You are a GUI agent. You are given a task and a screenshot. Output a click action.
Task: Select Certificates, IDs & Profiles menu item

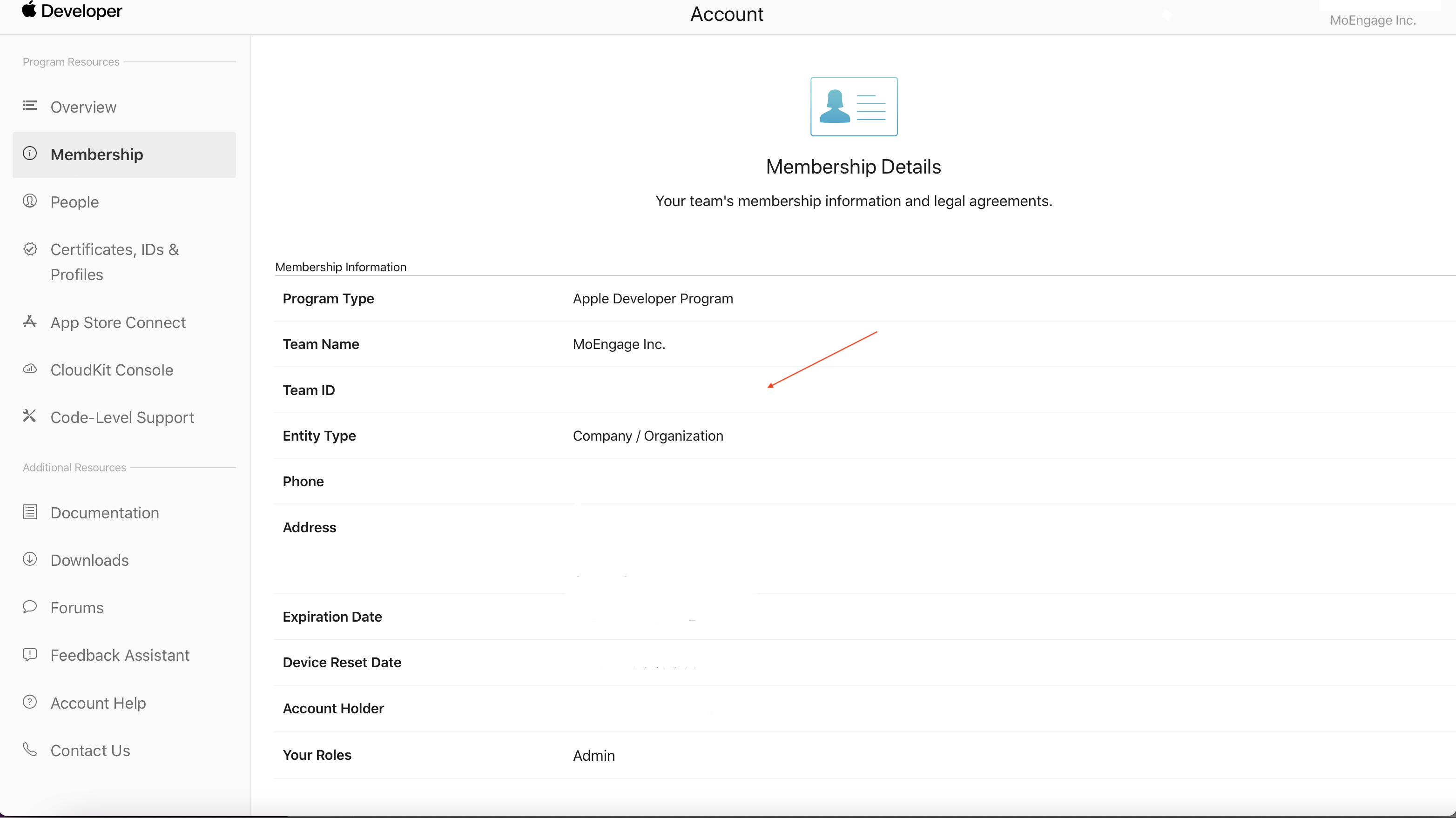coord(114,262)
